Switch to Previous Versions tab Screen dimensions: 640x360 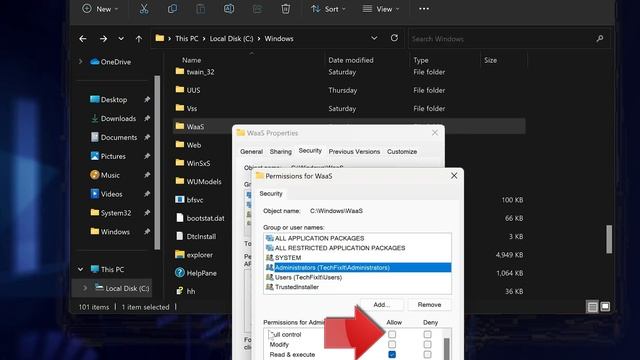coord(354,151)
